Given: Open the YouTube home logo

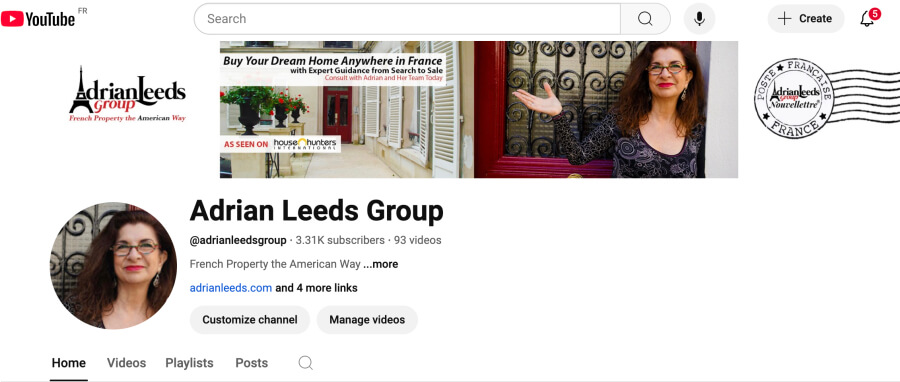Looking at the screenshot, I should click(38, 19).
